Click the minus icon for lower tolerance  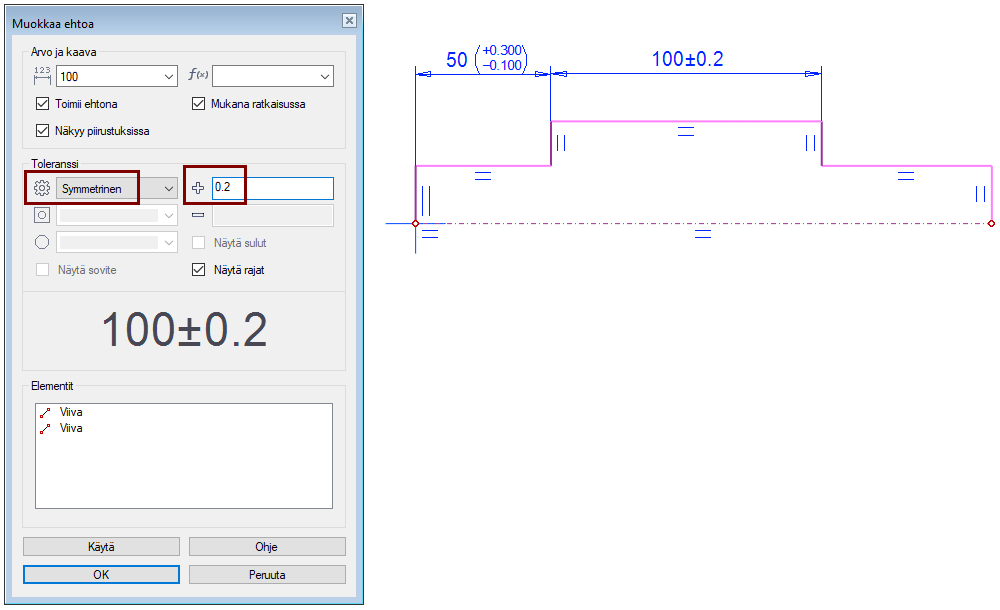197,215
